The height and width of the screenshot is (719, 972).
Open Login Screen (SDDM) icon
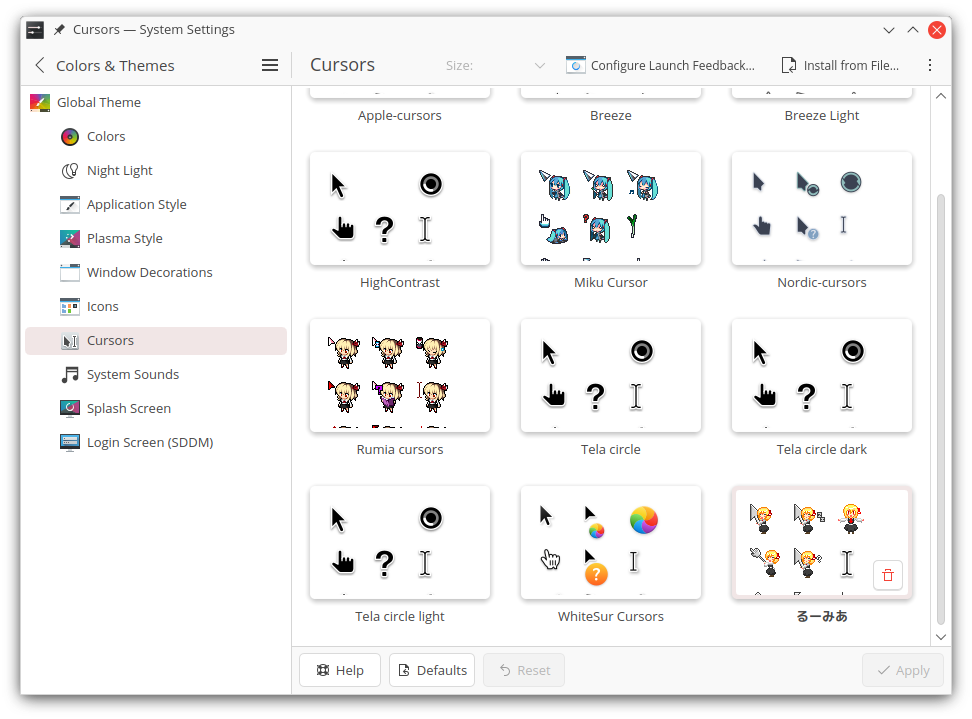70,443
